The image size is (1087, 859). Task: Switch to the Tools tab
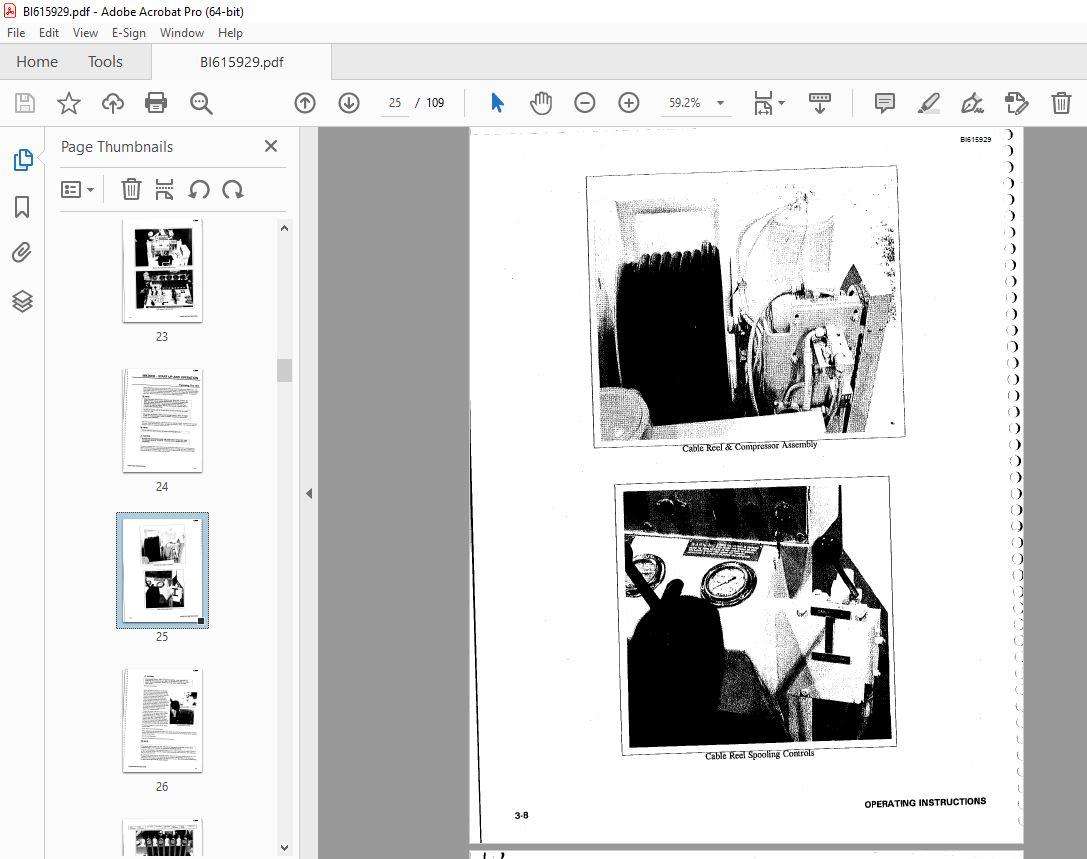click(105, 62)
